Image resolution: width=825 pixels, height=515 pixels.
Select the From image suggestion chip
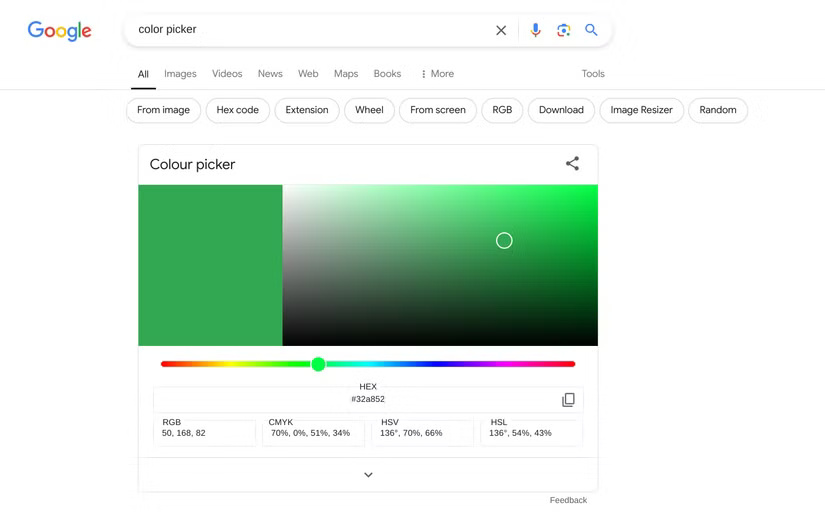pyautogui.click(x=164, y=110)
